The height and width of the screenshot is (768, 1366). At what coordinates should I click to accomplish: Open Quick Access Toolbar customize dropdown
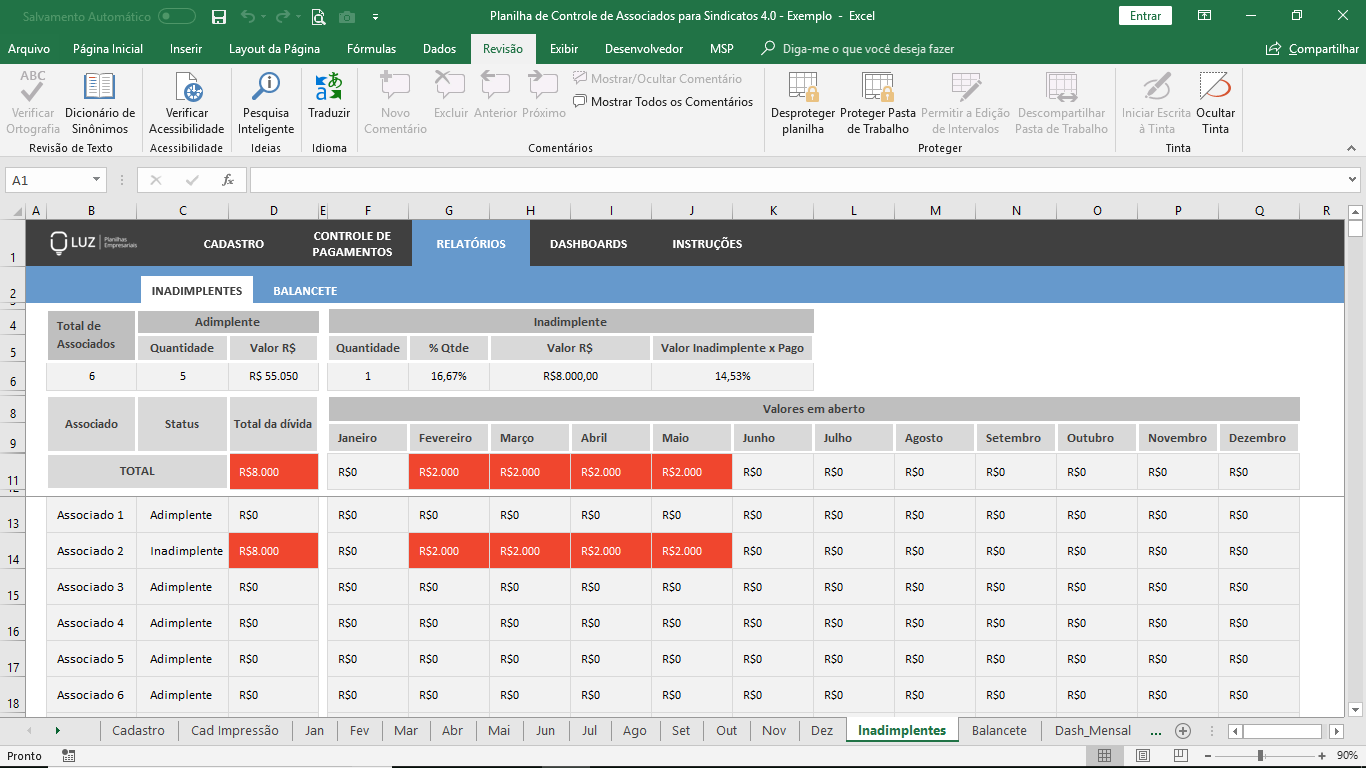point(375,16)
